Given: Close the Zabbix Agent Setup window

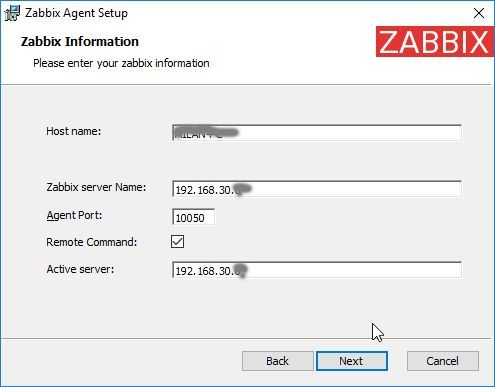Looking at the screenshot, I should pyautogui.click(x=479, y=13).
